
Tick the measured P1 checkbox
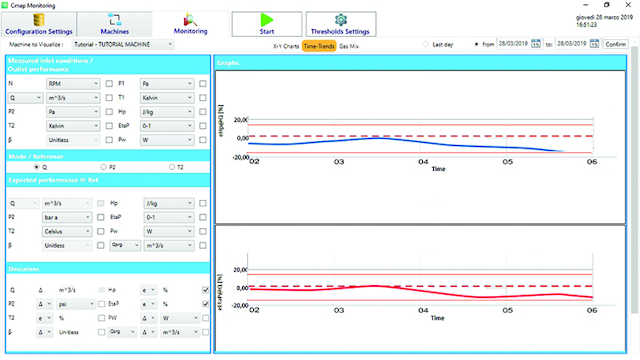(x=203, y=84)
